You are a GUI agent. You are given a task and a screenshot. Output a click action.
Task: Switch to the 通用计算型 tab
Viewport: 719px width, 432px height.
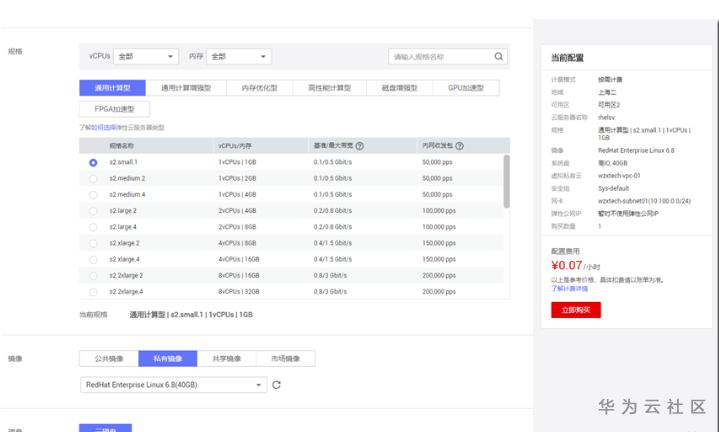click(x=112, y=88)
